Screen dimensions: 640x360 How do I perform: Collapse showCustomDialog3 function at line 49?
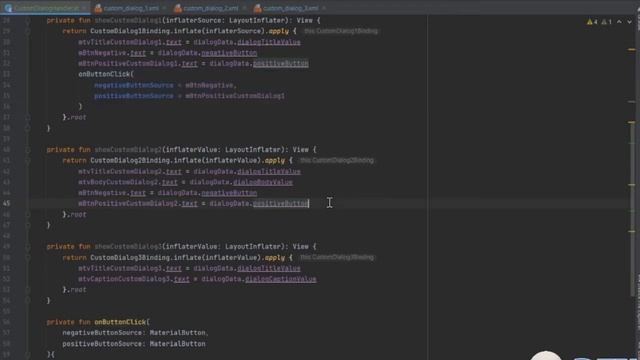click(28, 247)
